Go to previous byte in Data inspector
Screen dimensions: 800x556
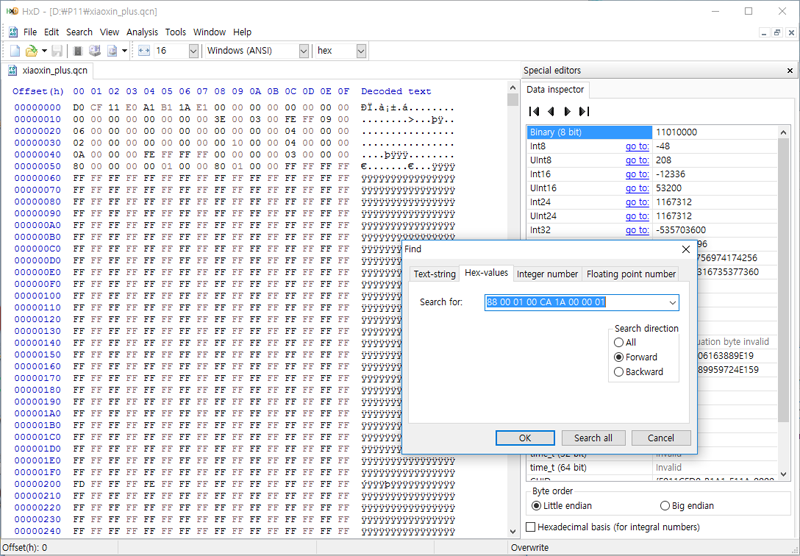pyautogui.click(x=551, y=111)
